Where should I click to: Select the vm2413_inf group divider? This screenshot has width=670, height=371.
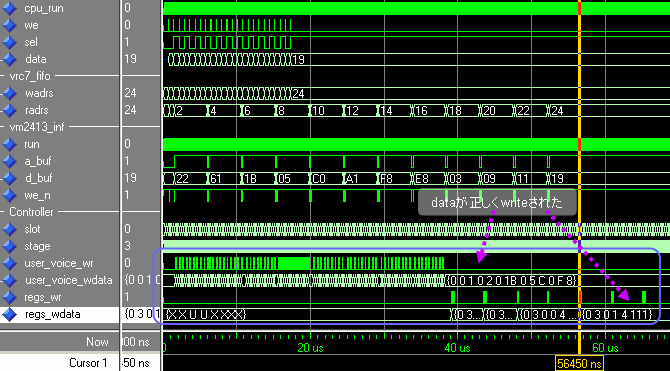(x=37, y=127)
